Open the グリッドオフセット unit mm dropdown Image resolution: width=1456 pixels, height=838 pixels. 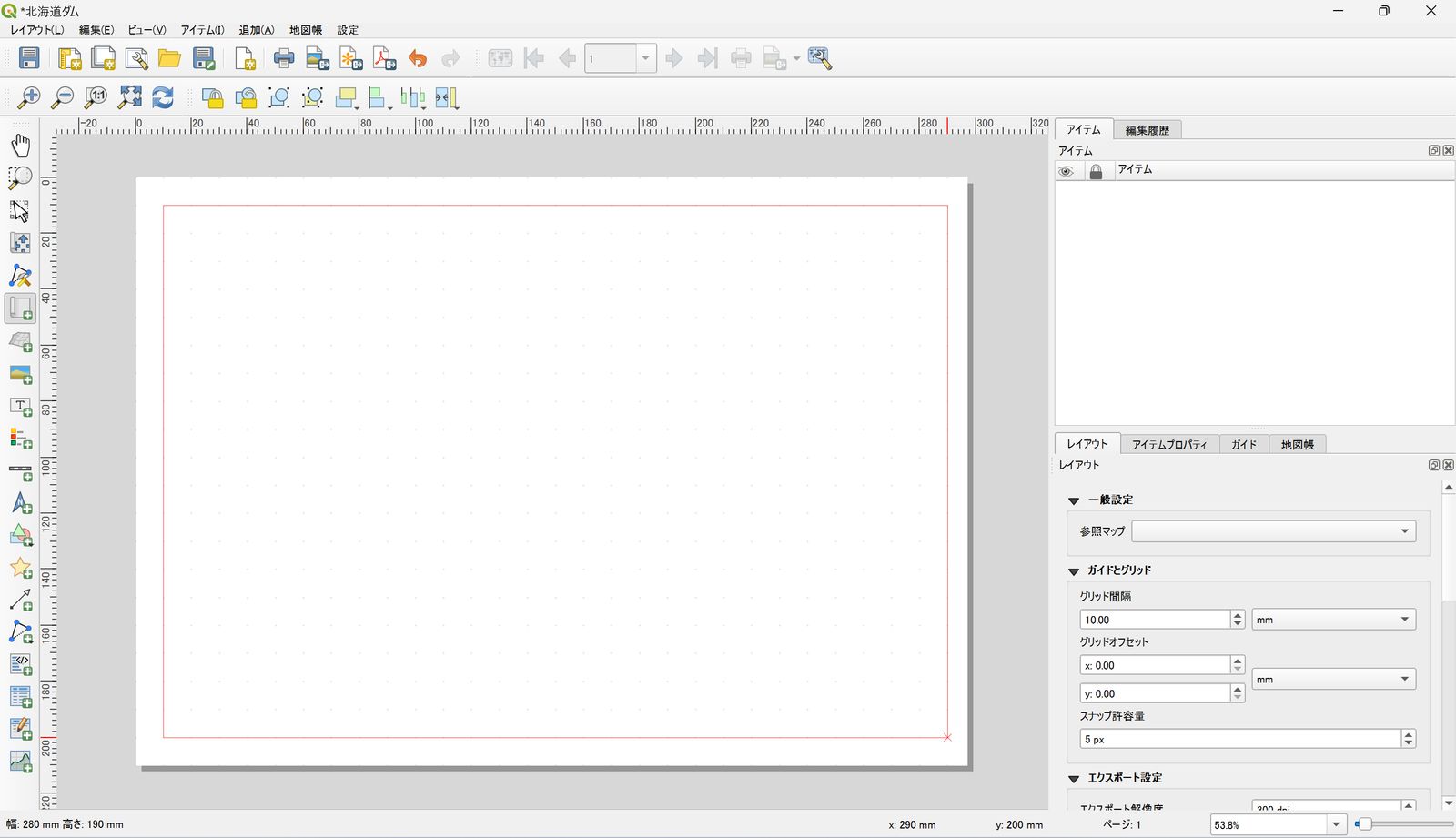1333,679
